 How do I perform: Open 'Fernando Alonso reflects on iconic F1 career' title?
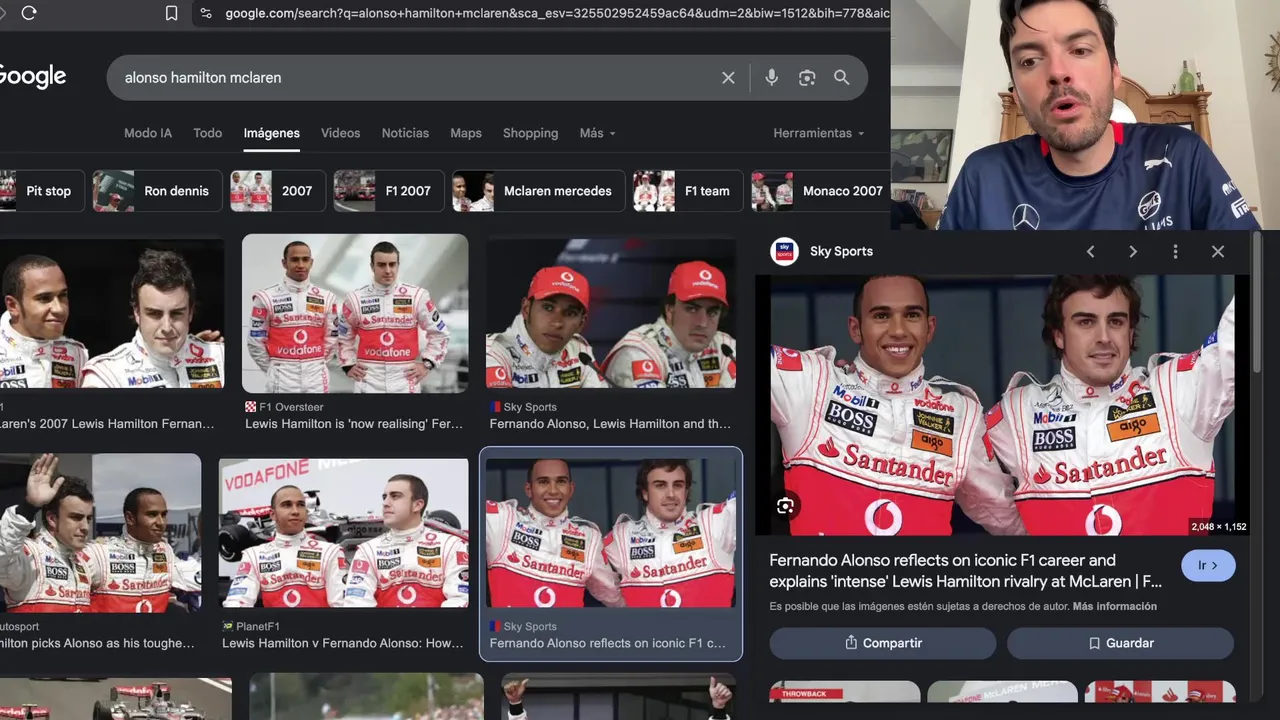click(966, 570)
